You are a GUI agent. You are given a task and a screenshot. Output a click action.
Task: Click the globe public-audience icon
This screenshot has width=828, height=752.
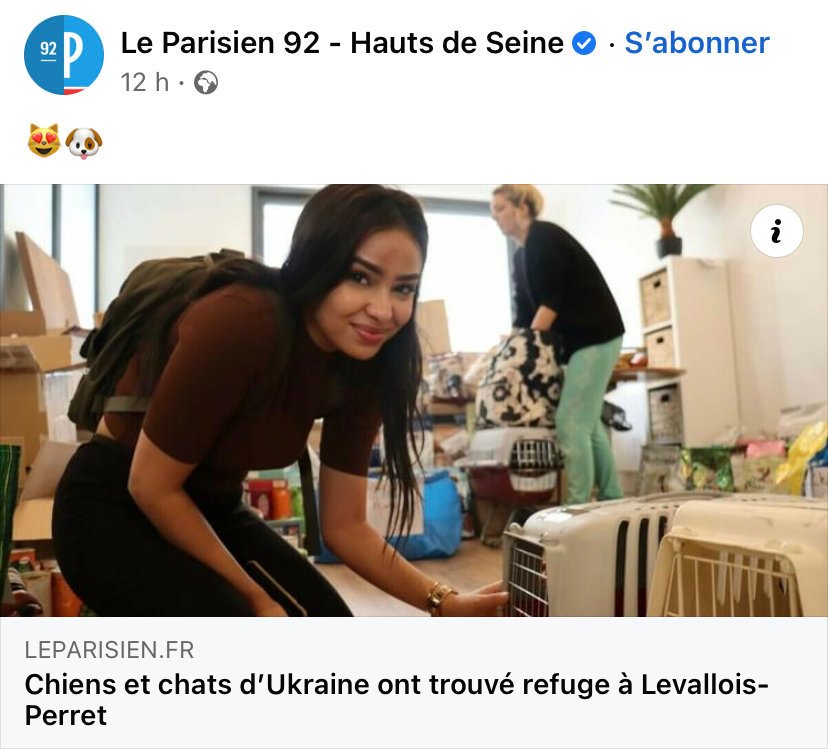tap(206, 83)
